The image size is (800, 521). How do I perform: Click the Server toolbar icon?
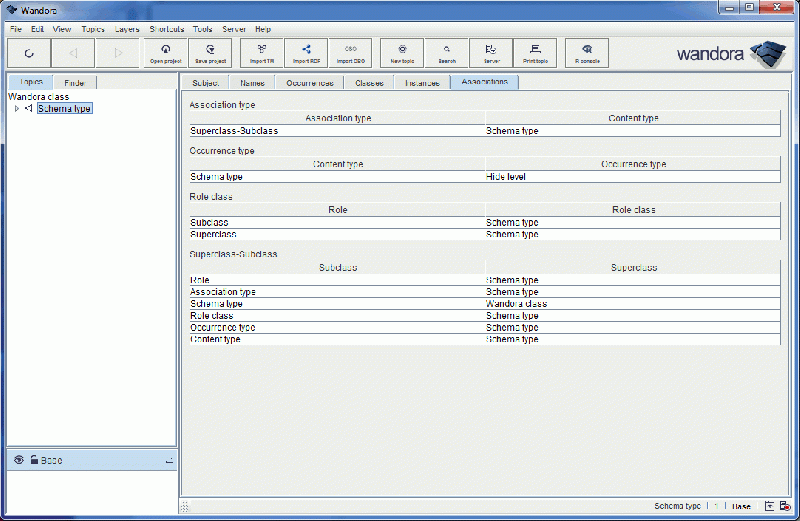491,52
